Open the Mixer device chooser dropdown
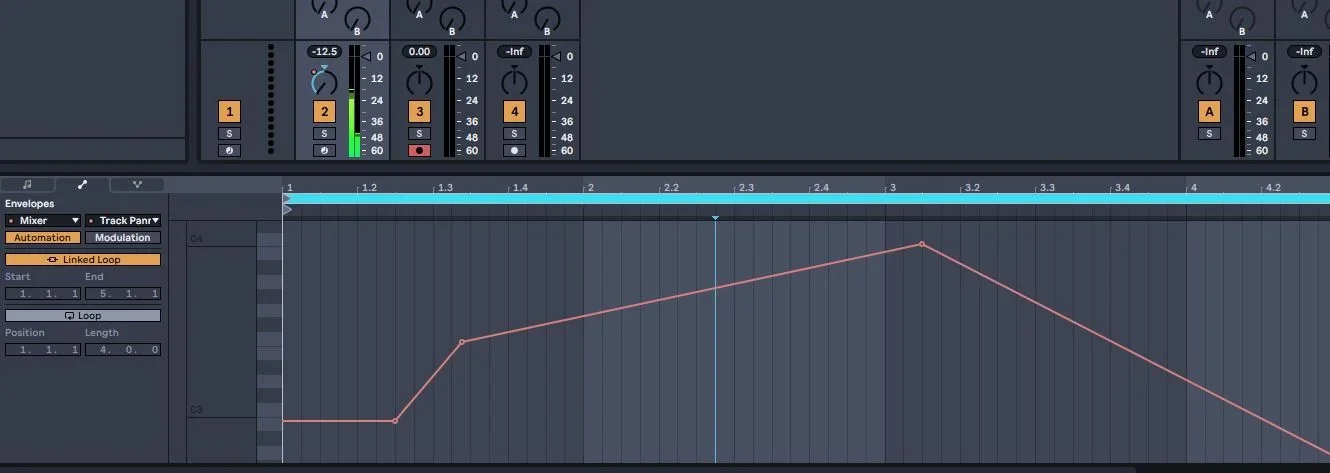The image size is (1330, 473). click(x=43, y=220)
